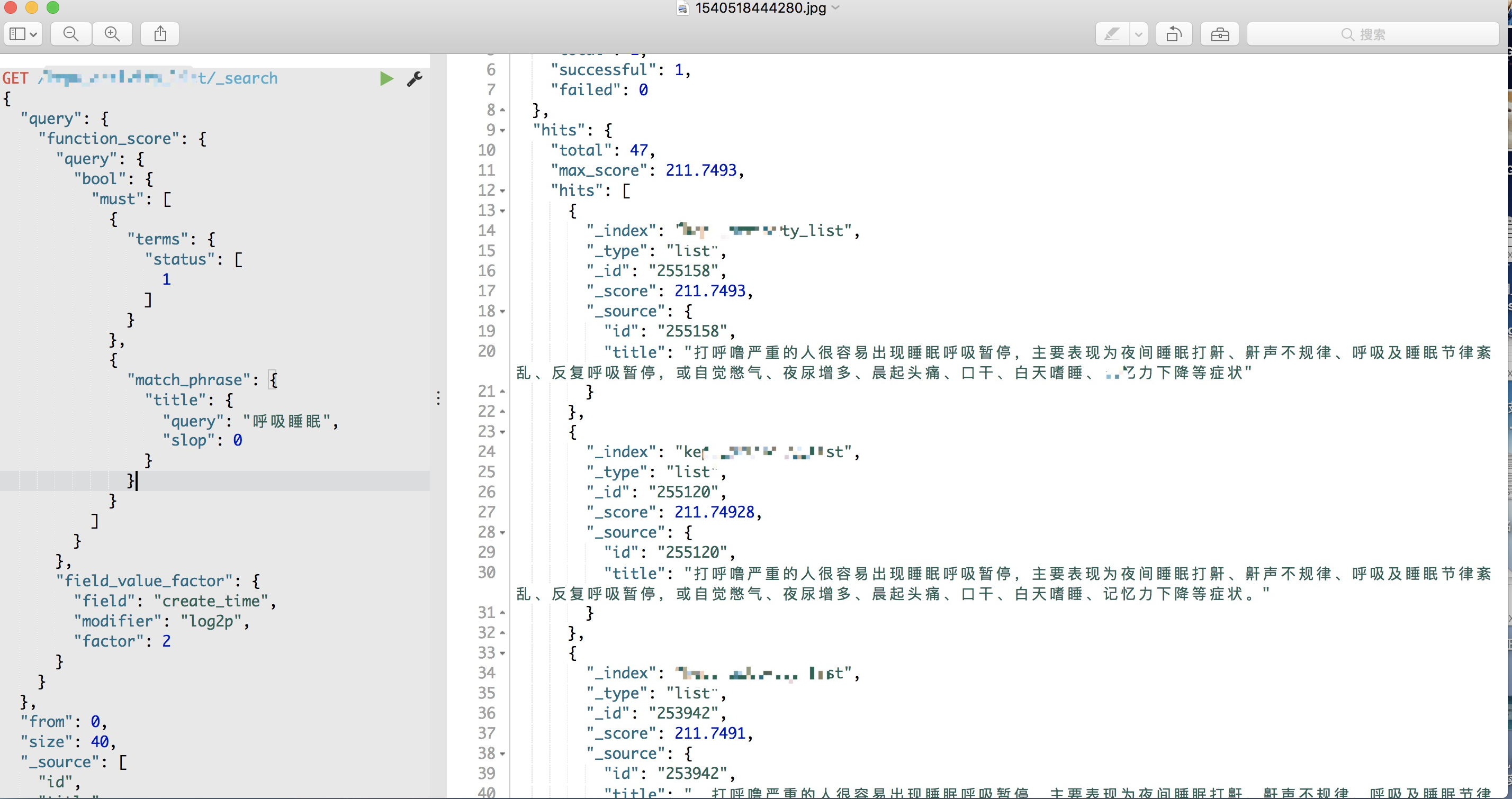Collapse the fold arrow at line 8

click(502, 110)
